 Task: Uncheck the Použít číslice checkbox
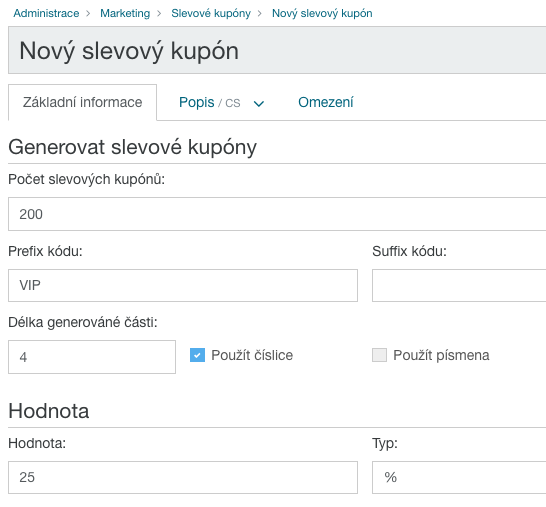click(x=197, y=355)
